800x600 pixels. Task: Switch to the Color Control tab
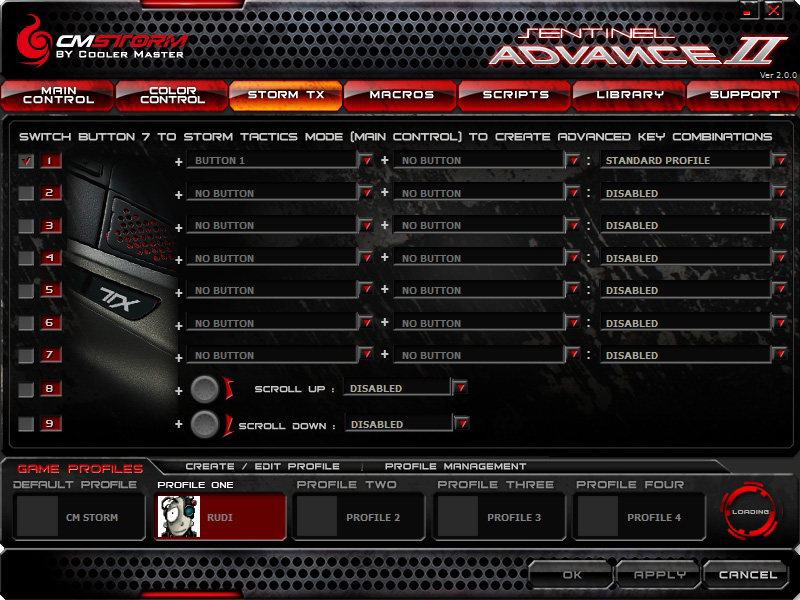(x=172, y=95)
